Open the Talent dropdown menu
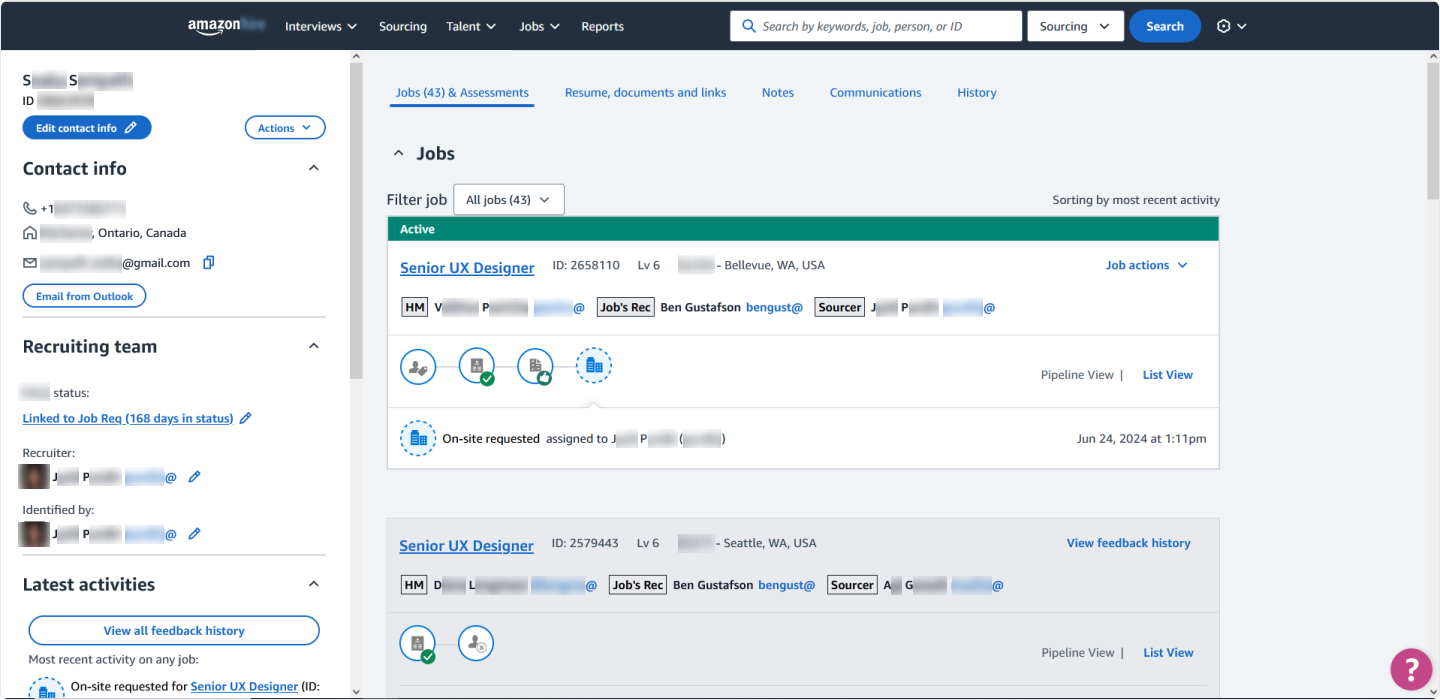The height and width of the screenshot is (700, 1440). click(471, 26)
